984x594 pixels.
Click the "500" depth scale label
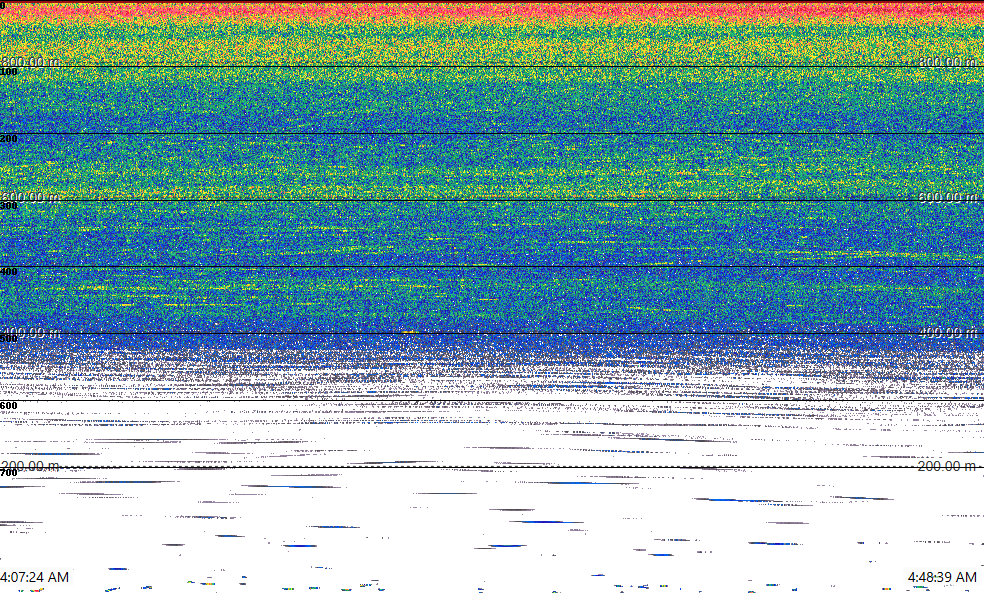point(9,339)
